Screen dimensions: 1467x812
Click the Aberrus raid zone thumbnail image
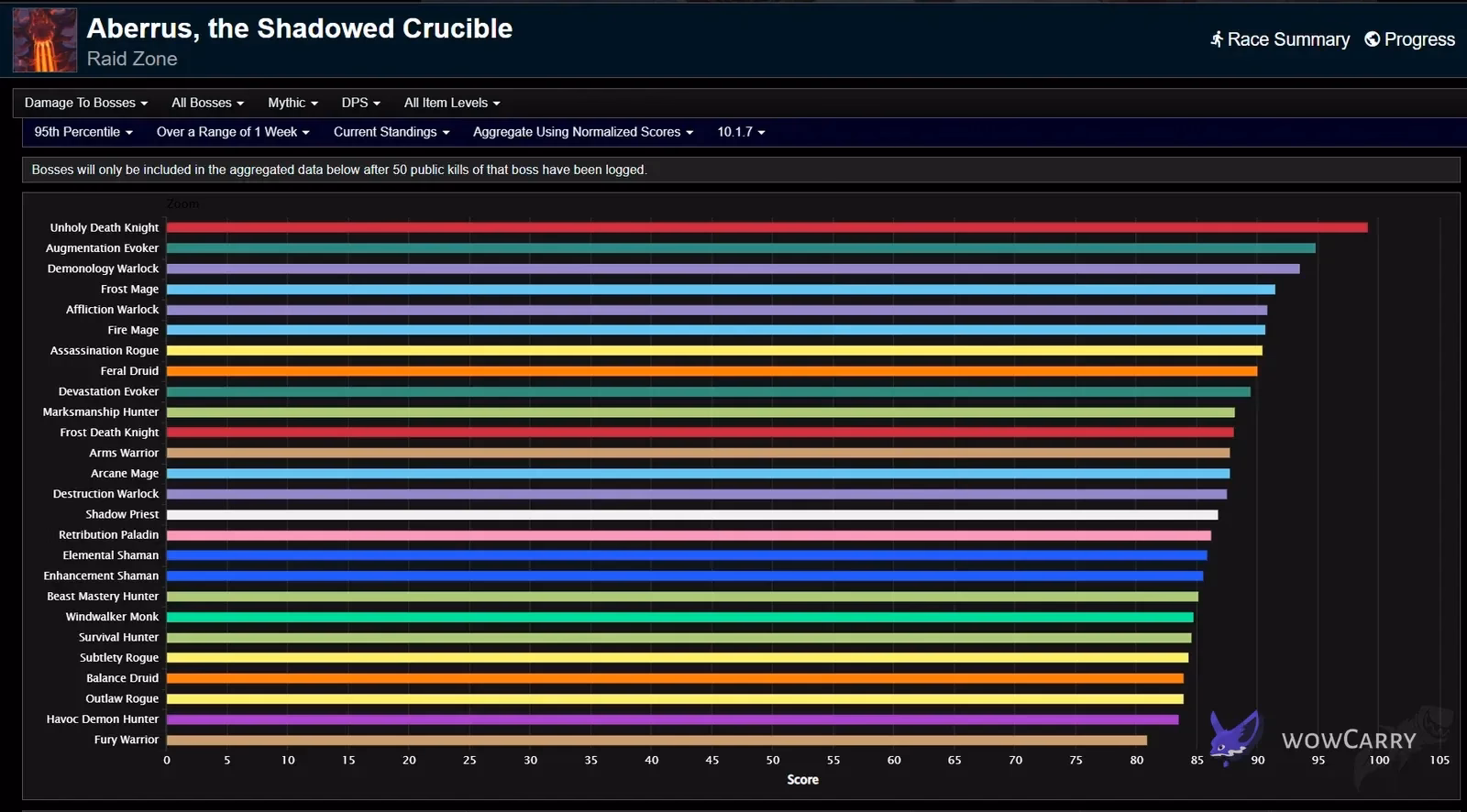pos(45,40)
